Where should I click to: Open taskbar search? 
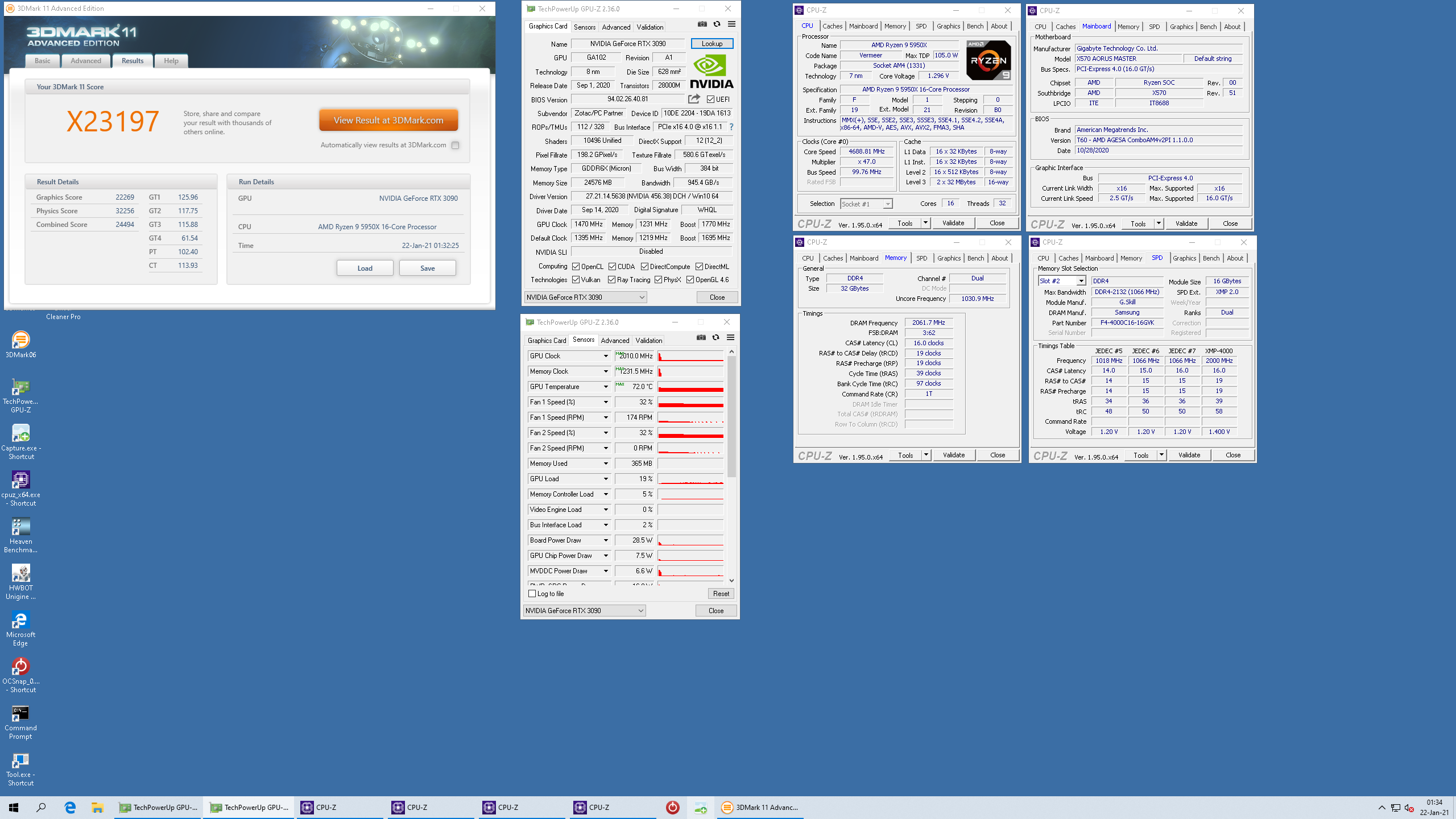click(x=41, y=807)
